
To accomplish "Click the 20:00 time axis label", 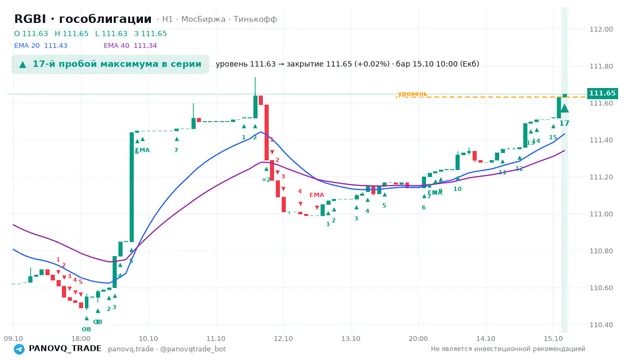I will (x=418, y=338).
